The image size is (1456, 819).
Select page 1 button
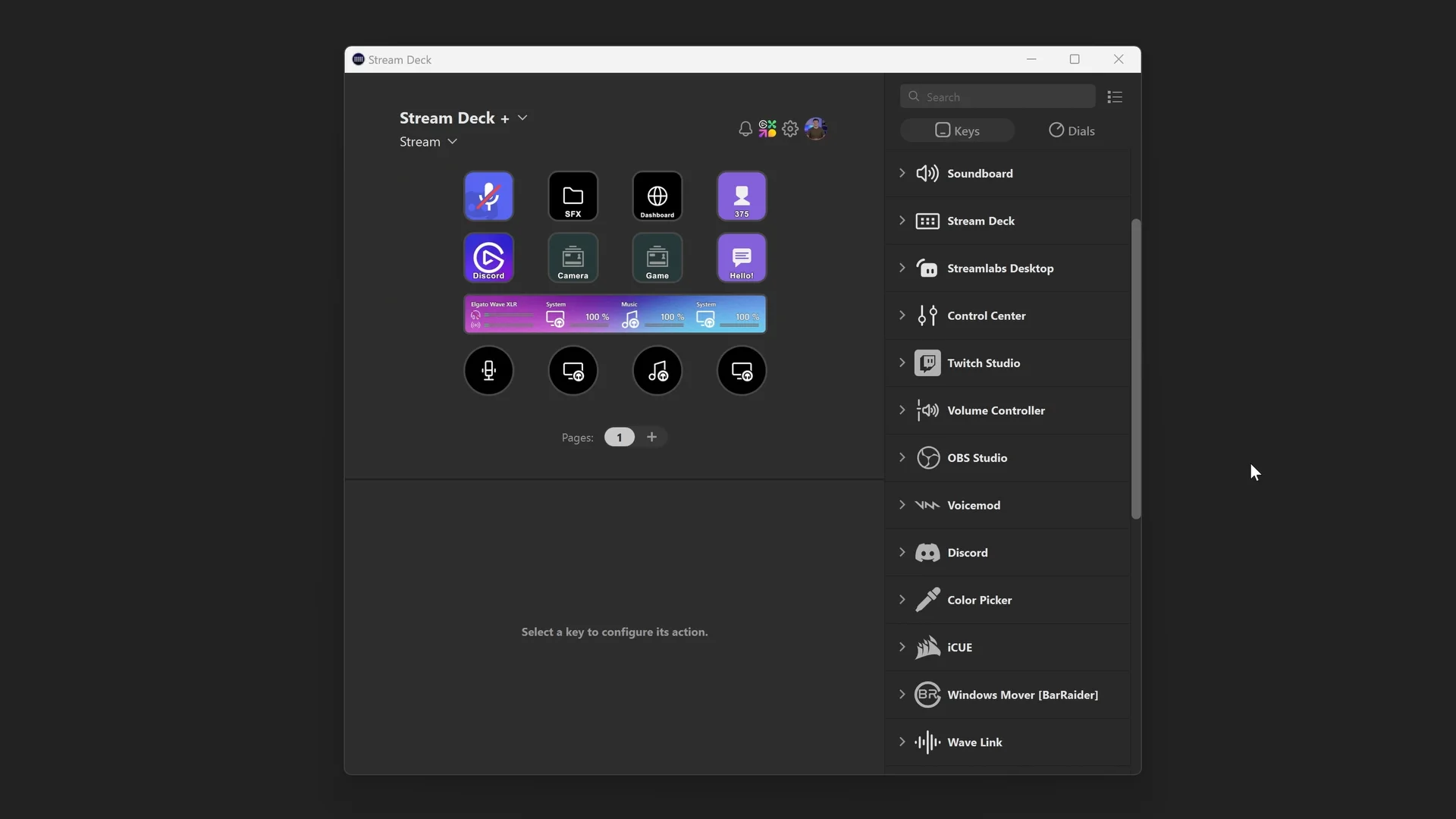tap(619, 438)
